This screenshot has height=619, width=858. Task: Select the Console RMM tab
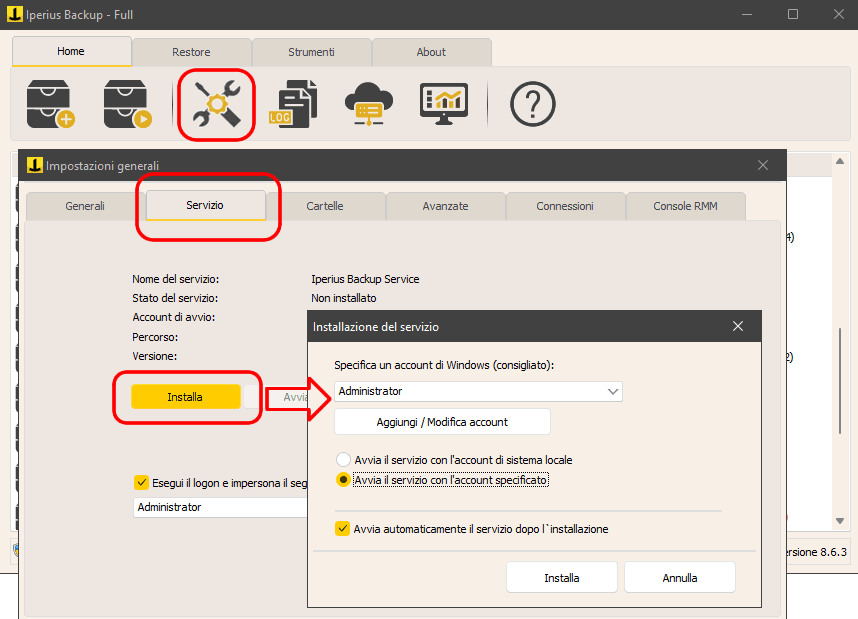[686, 206]
